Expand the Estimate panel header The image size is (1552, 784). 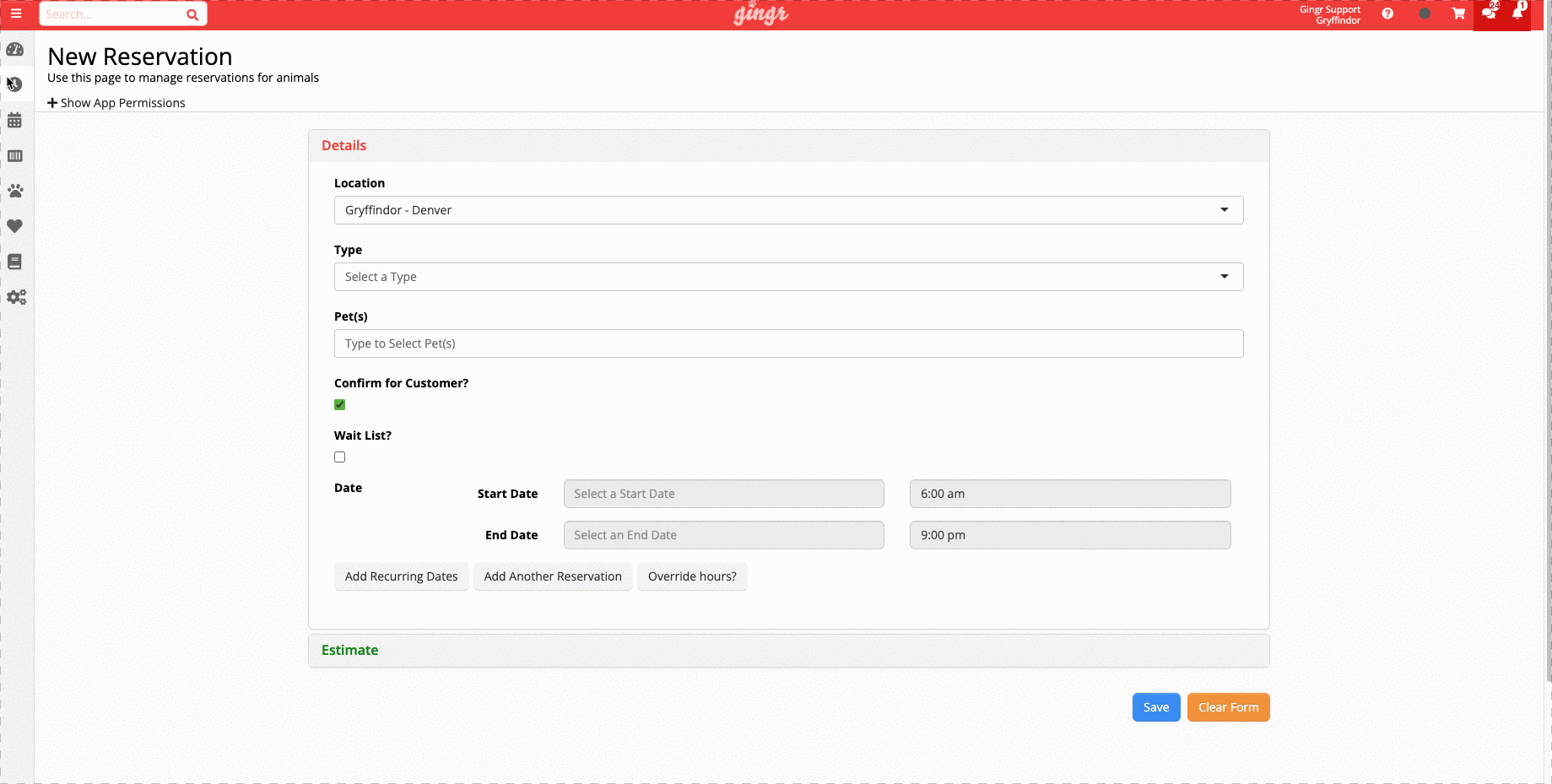point(788,651)
